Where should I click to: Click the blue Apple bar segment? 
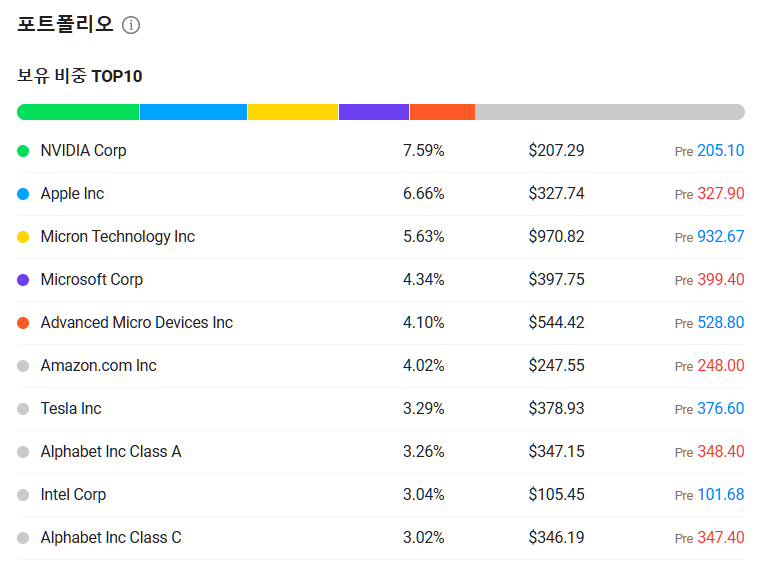(194, 112)
